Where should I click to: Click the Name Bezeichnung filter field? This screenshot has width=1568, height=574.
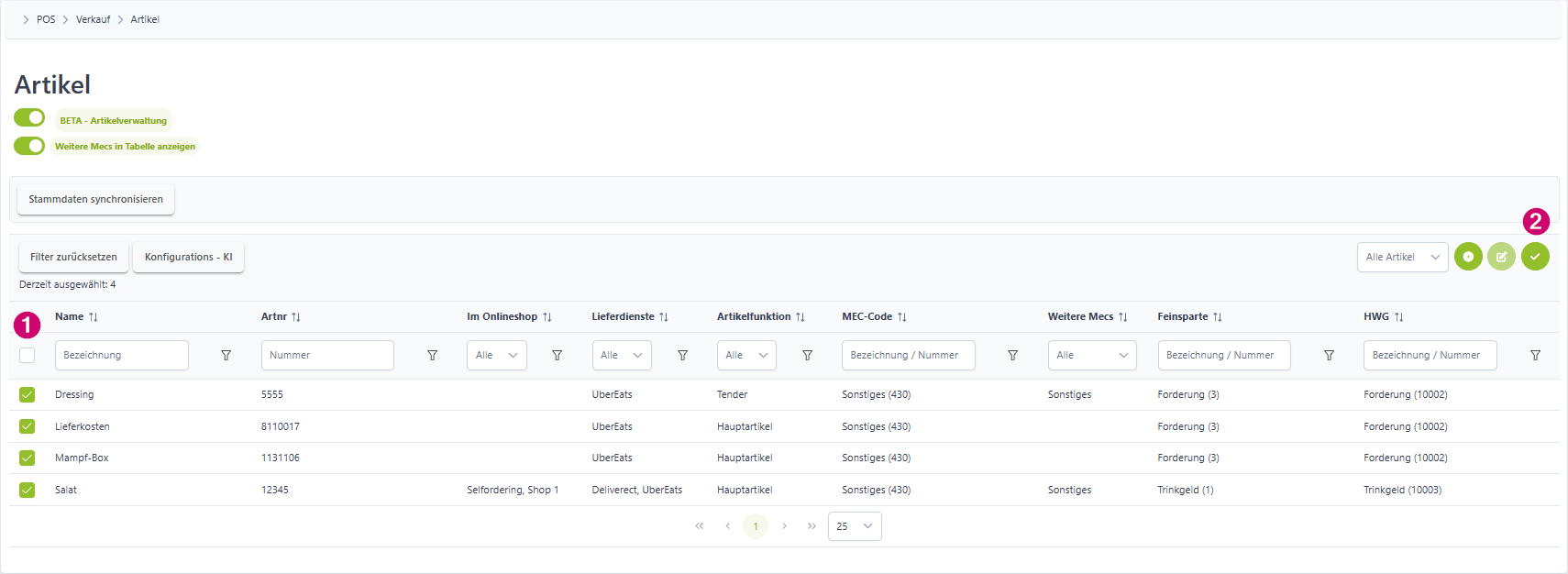[x=122, y=355]
